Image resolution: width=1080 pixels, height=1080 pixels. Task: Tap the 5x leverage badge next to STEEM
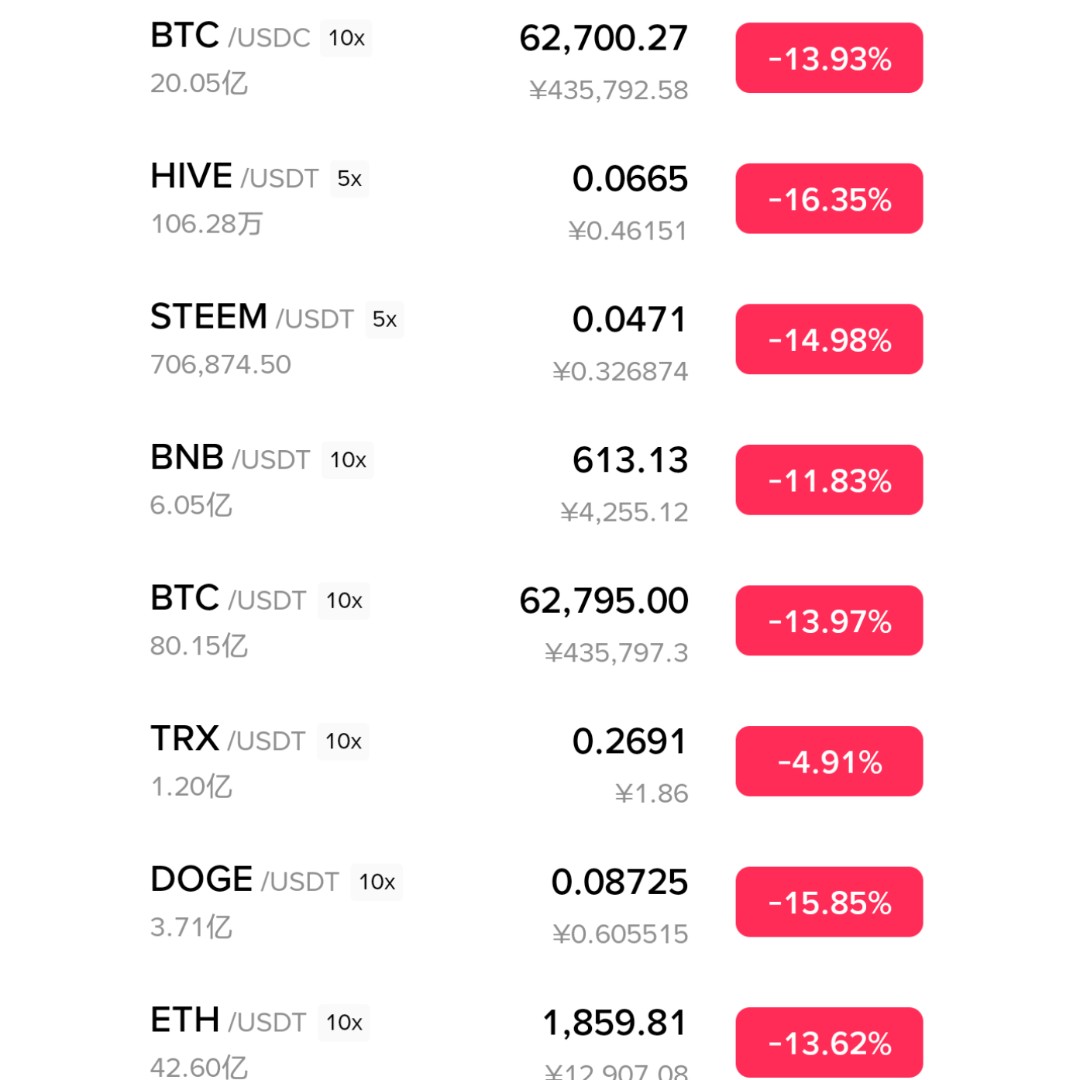(385, 320)
